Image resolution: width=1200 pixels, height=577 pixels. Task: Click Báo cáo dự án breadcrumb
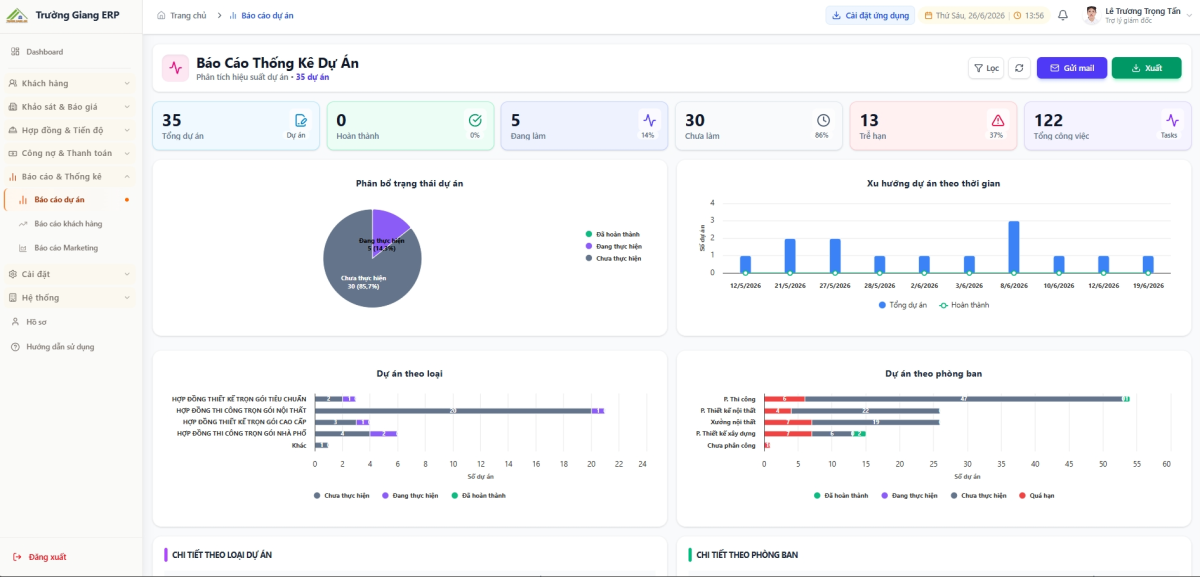point(261,16)
